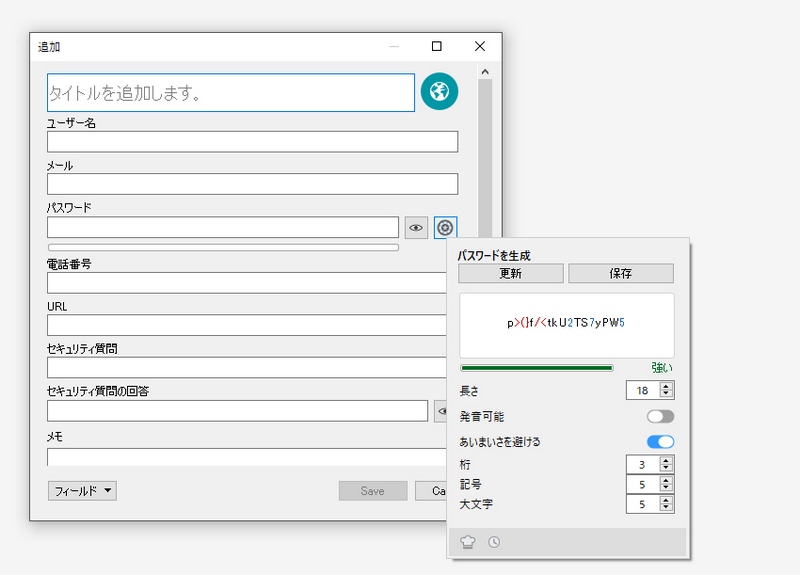Focus the URL input field
Viewport: 800px width, 575px height.
pyautogui.click(x=247, y=325)
